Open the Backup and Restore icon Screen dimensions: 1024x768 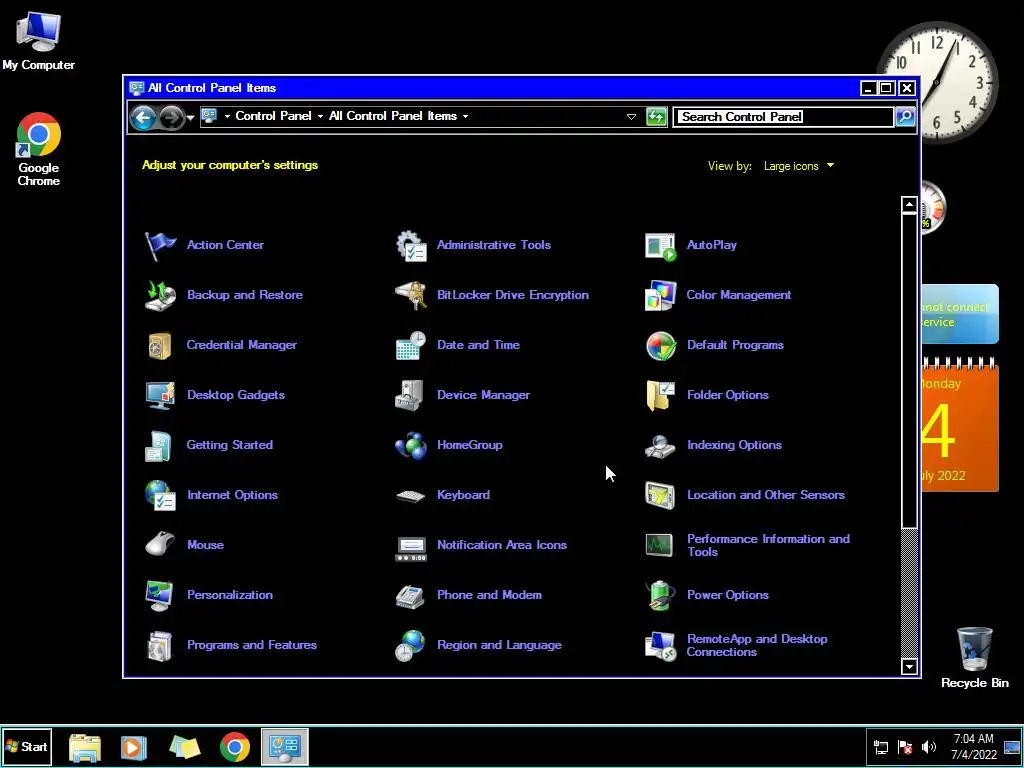click(x=160, y=295)
